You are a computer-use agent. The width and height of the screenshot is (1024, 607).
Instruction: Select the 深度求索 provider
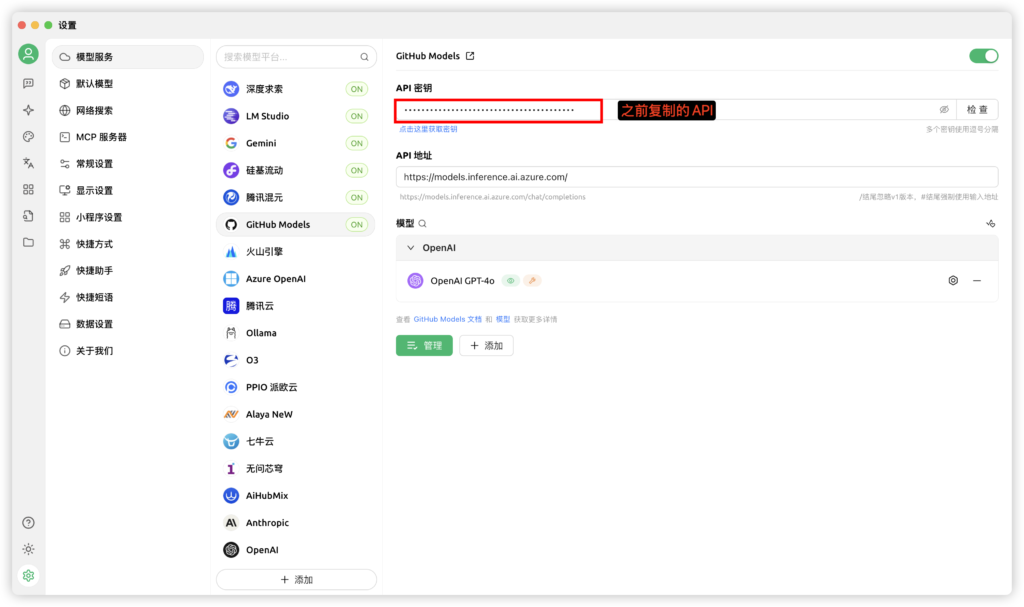click(296, 89)
